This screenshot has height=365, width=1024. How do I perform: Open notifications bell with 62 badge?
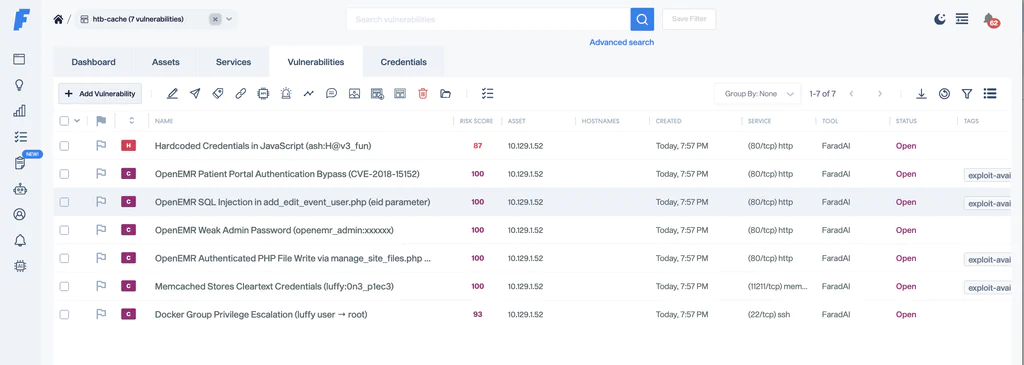pos(990,20)
